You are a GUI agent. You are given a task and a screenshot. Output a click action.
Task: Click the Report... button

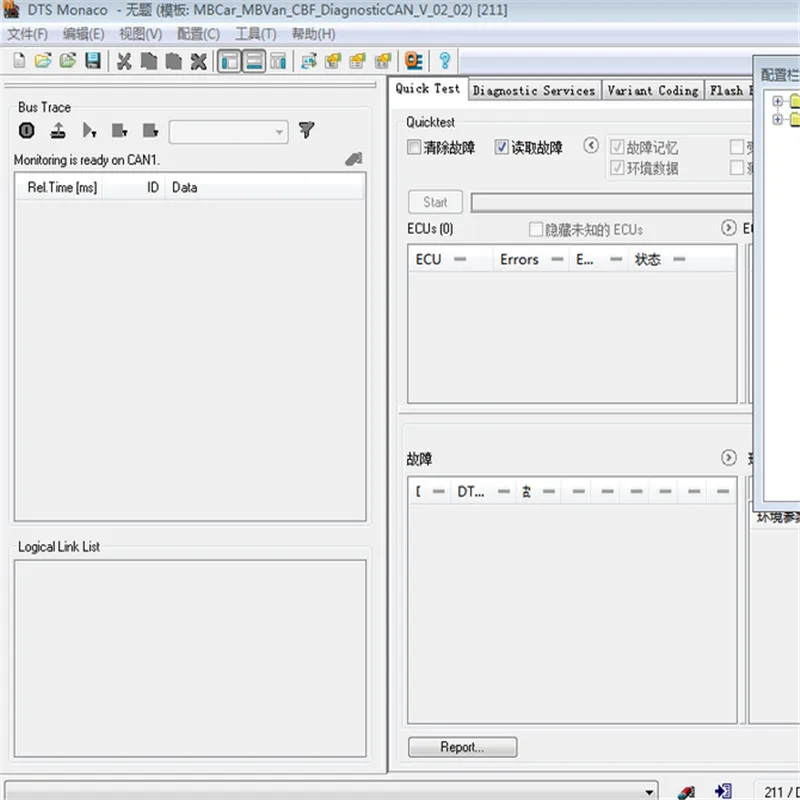462,747
